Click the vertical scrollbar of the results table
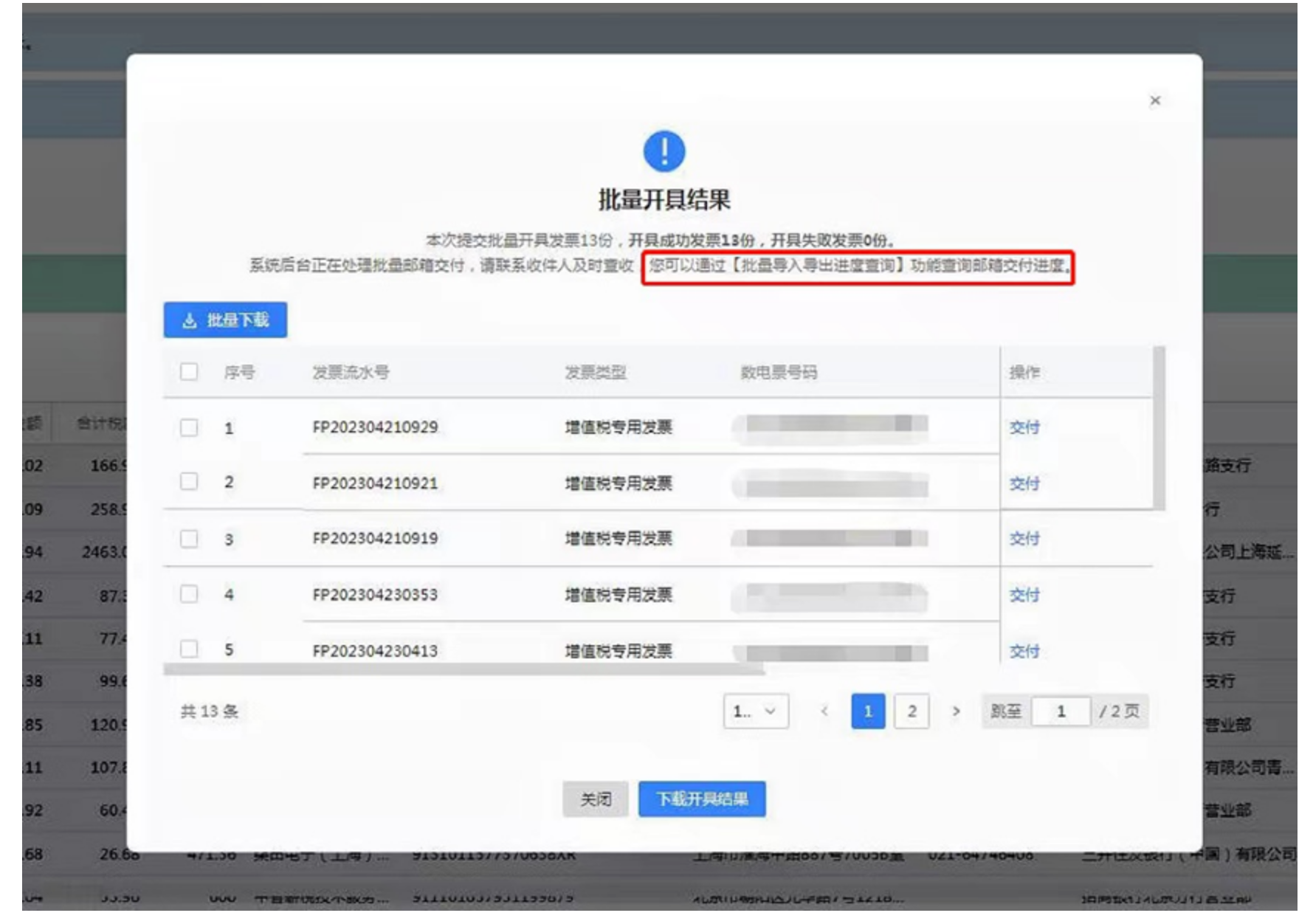 [x=1159, y=428]
